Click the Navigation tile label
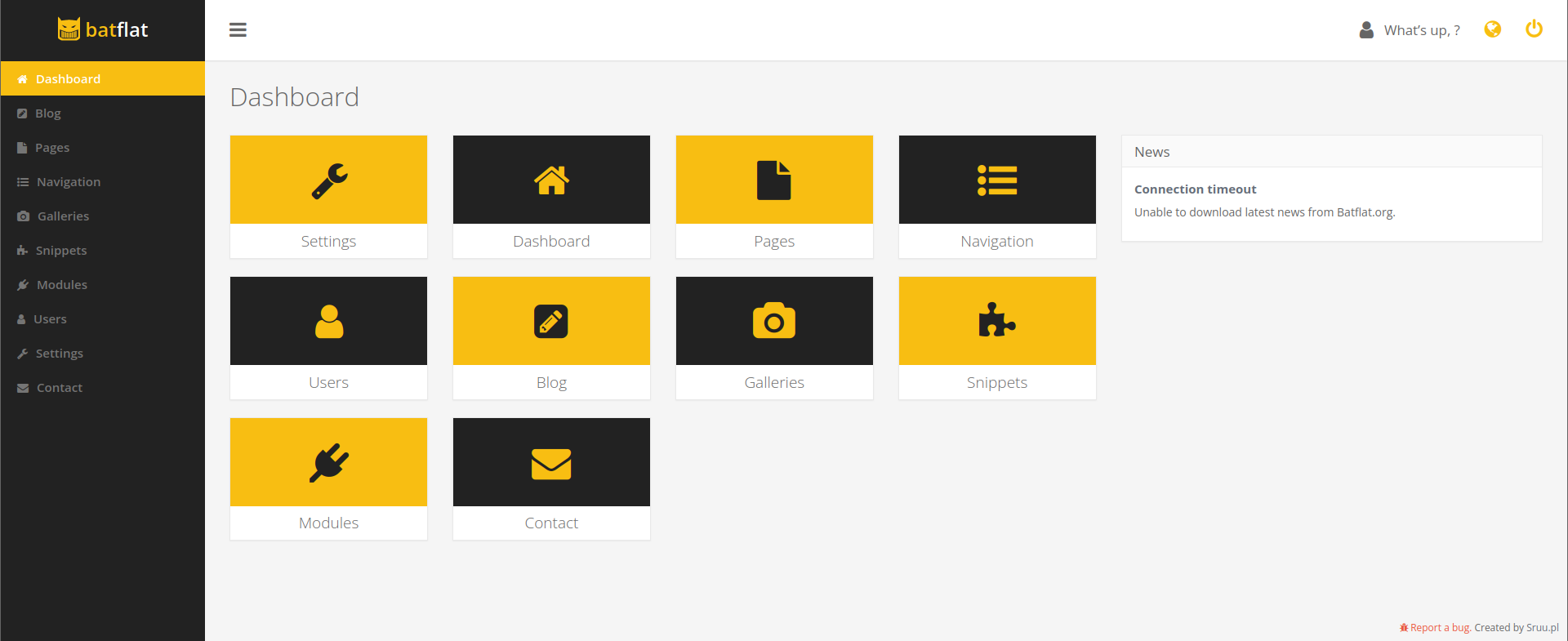Viewport: 1568px width, 641px height. (x=997, y=241)
